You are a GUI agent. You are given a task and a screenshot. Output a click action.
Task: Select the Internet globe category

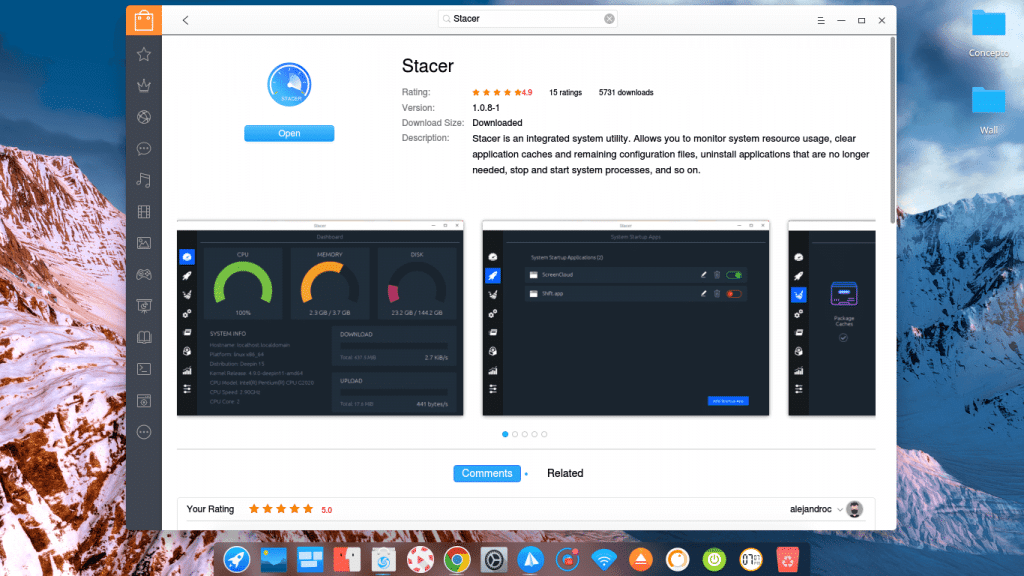click(144, 117)
